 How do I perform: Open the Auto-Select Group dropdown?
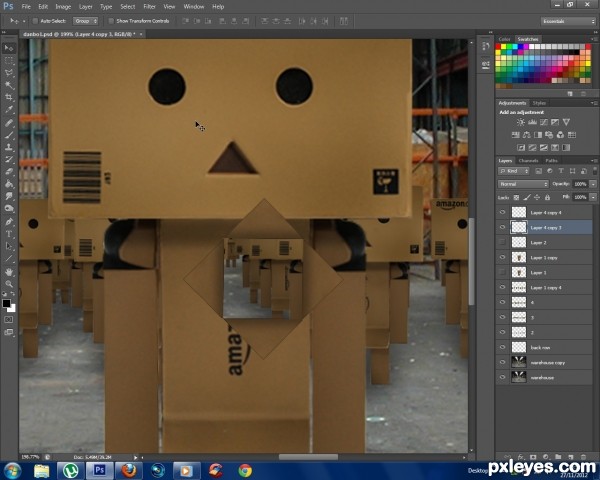point(85,21)
